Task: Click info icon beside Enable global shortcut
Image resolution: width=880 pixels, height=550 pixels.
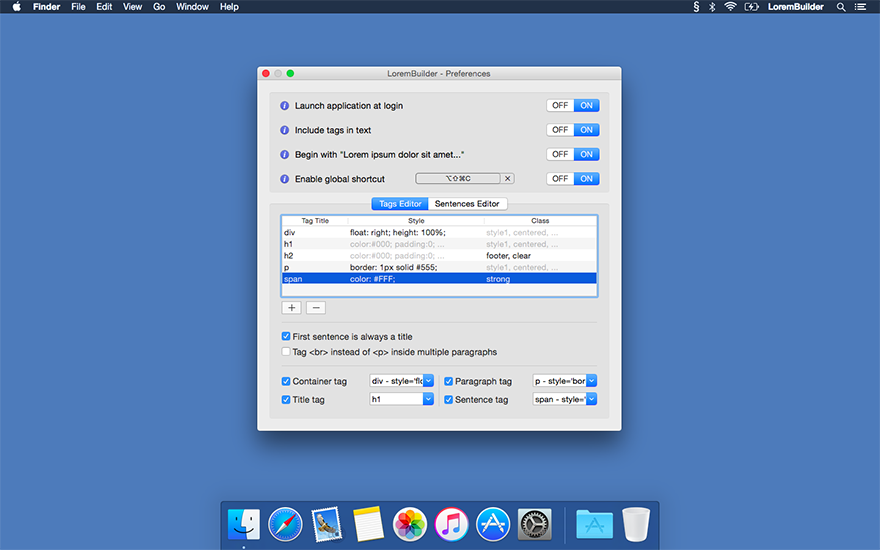Action: [284, 179]
